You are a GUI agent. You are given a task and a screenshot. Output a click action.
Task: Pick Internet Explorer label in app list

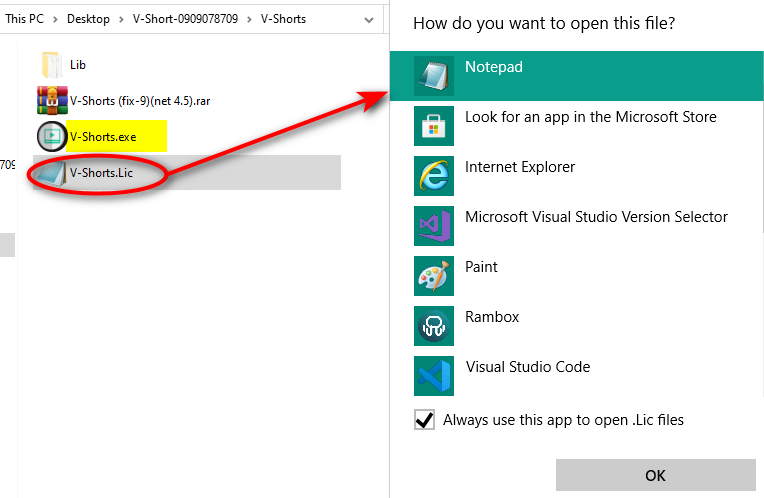520,167
